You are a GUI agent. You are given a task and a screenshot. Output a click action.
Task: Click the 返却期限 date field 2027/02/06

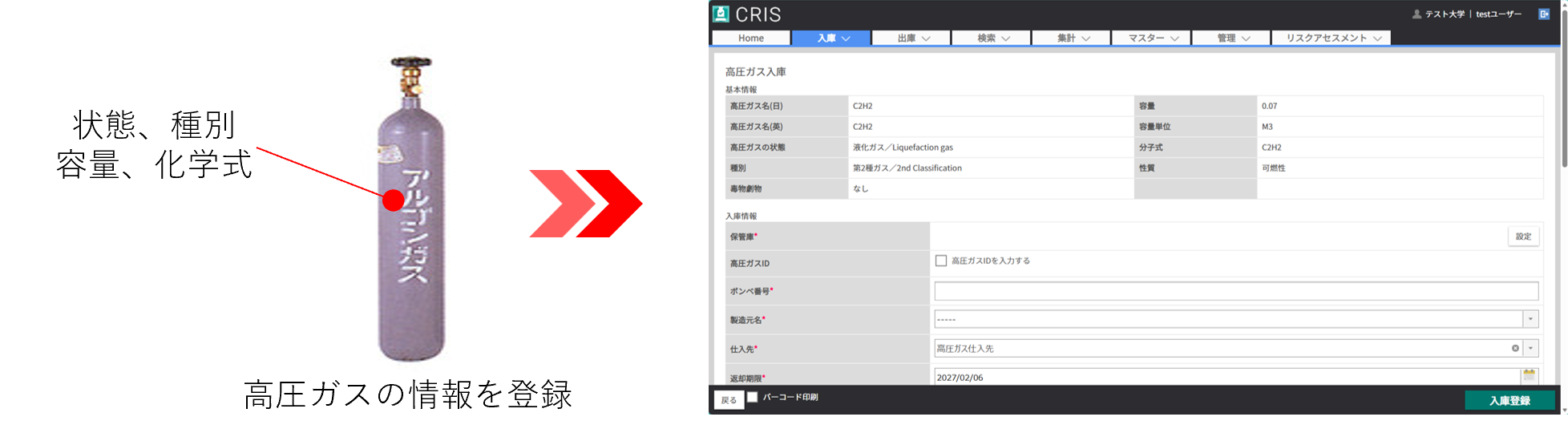(1227, 377)
